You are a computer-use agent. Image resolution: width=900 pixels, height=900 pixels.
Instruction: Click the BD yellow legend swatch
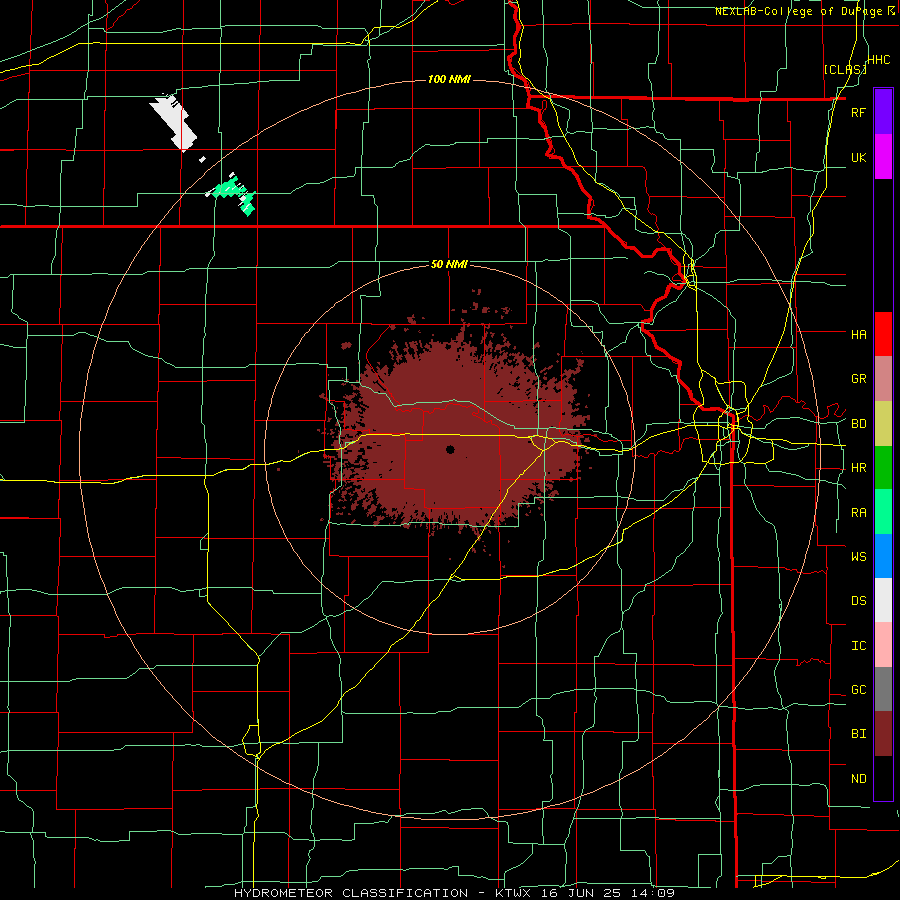883,424
